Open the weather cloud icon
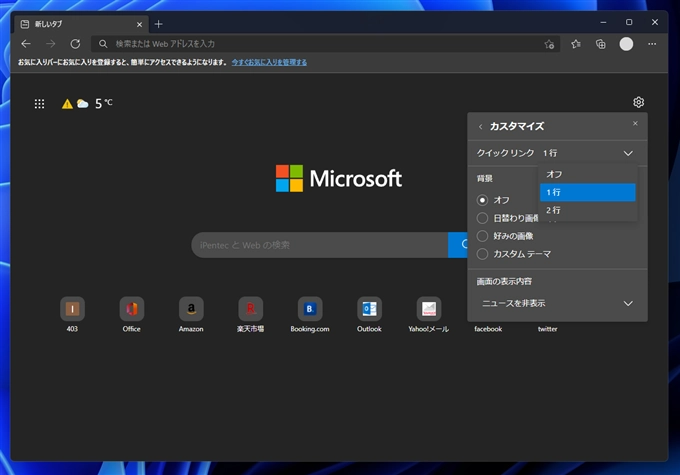This screenshot has height=475, width=680. [82, 104]
